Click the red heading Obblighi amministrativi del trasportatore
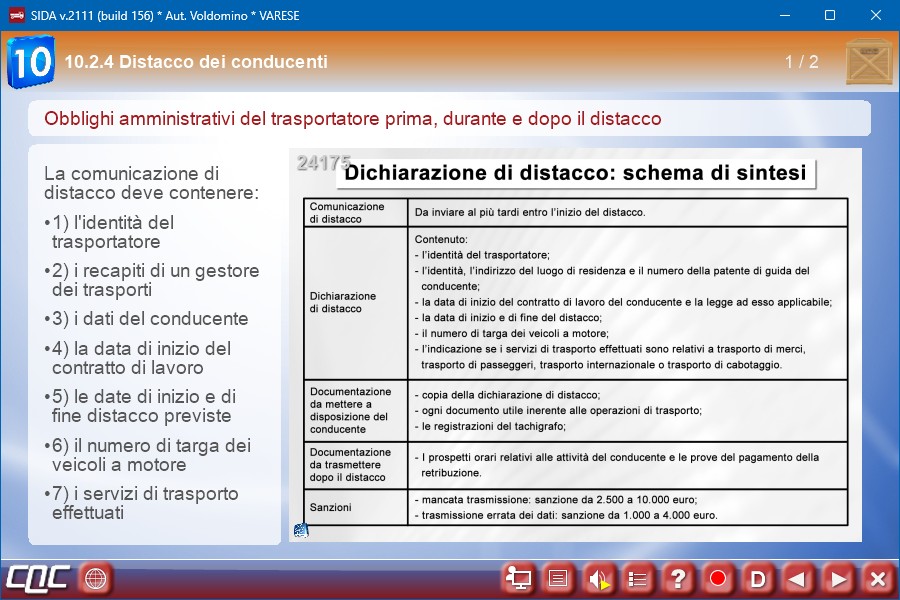The width and height of the screenshot is (900, 600). (x=352, y=119)
